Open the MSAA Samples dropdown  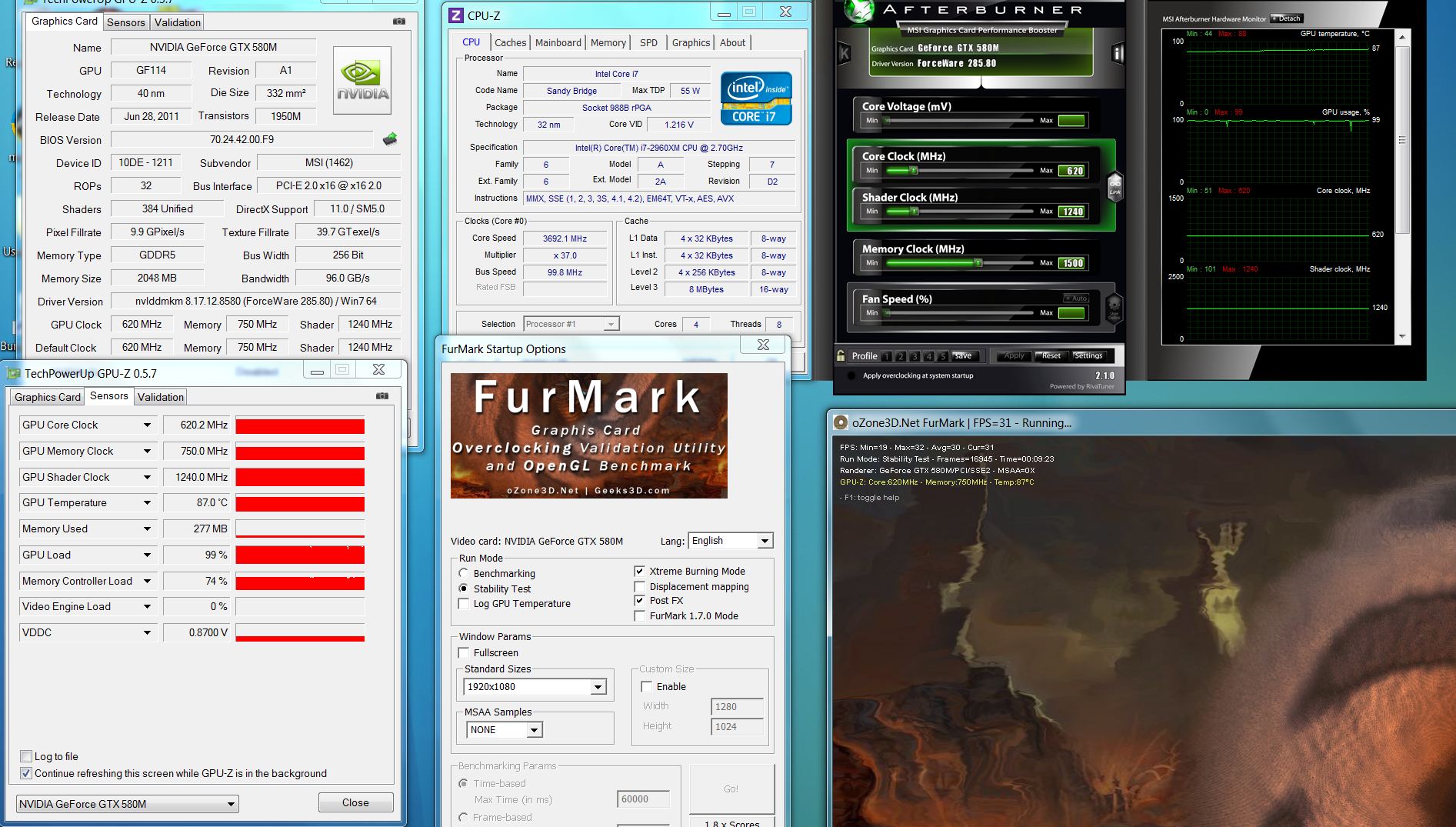click(x=504, y=730)
